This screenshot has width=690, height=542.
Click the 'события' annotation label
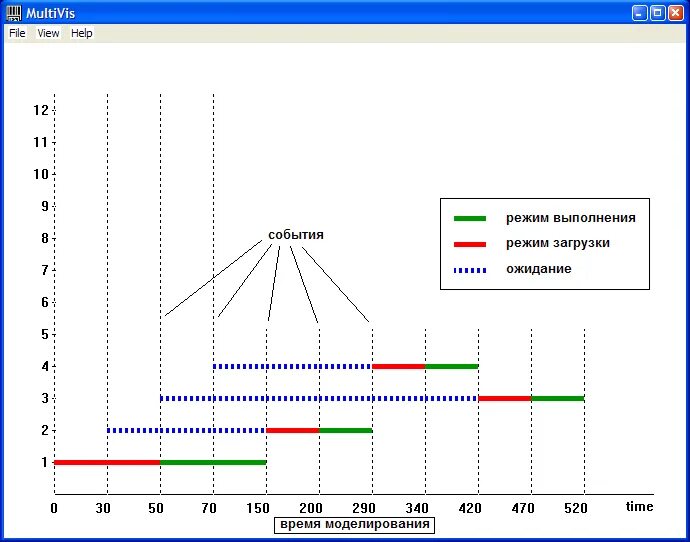(x=296, y=235)
